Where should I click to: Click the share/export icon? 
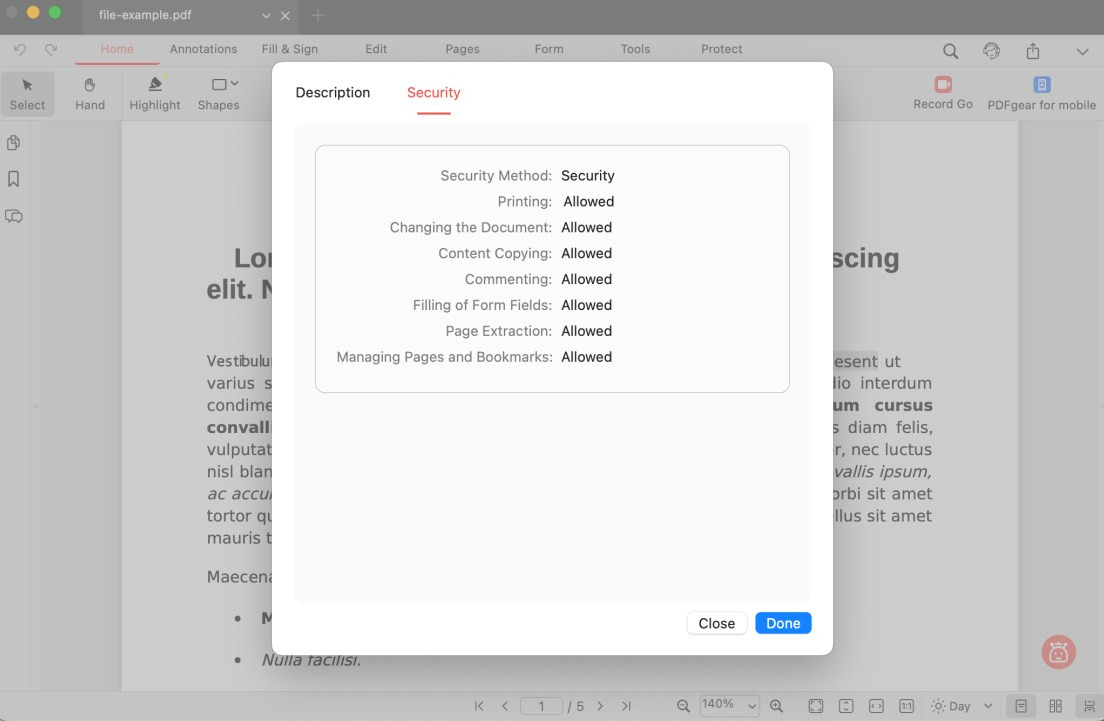point(1033,51)
